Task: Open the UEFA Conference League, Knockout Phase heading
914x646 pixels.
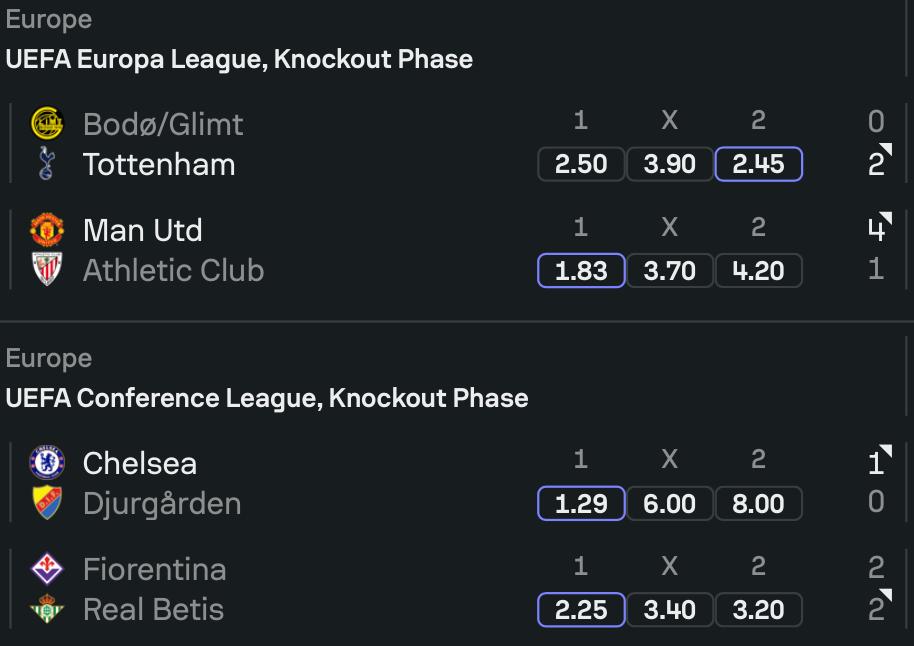Action: 267,398
